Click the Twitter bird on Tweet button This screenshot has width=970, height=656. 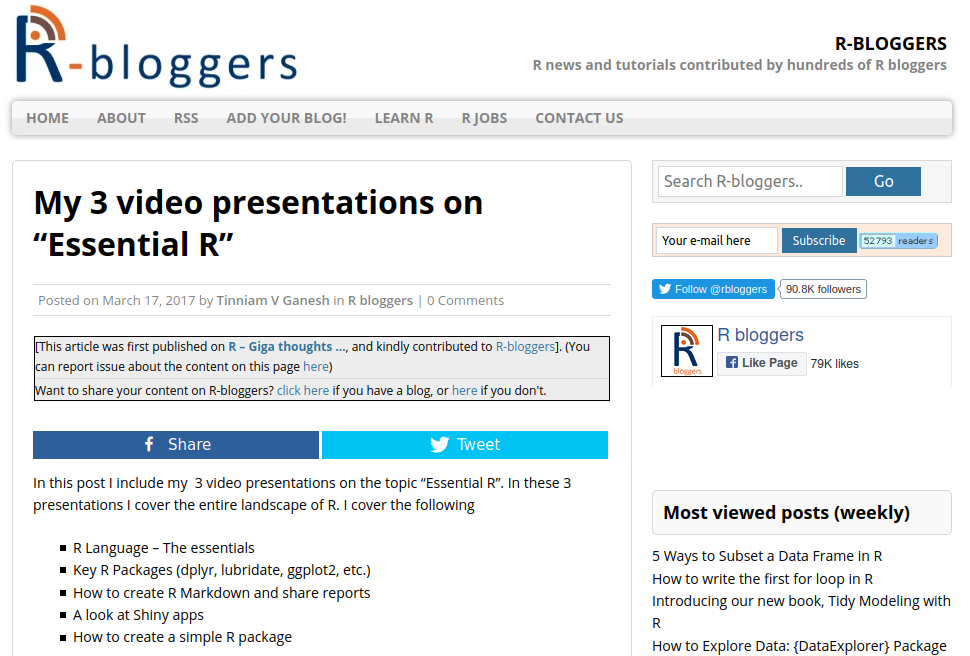click(x=440, y=444)
